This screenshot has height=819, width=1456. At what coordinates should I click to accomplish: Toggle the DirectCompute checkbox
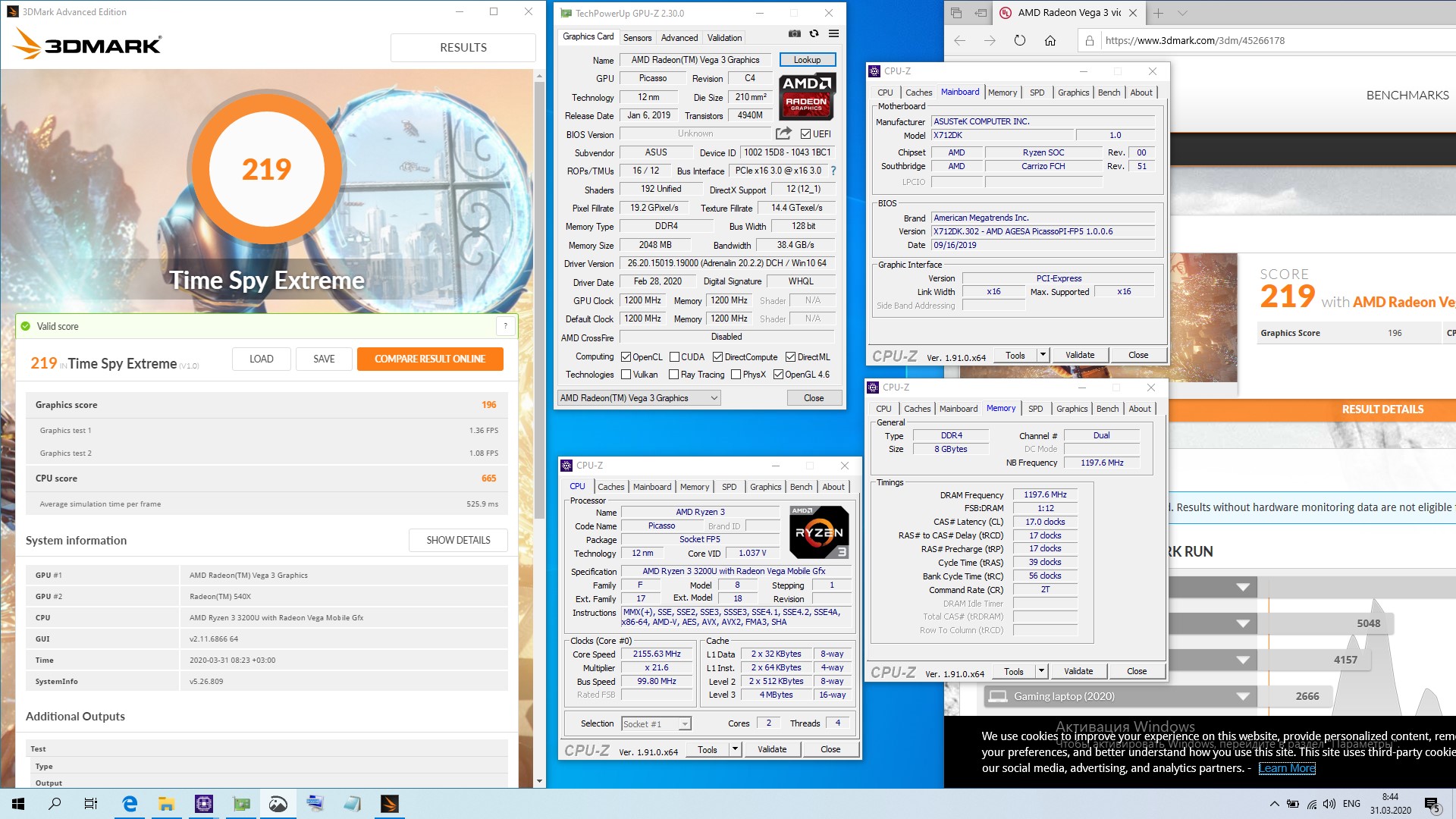point(717,357)
